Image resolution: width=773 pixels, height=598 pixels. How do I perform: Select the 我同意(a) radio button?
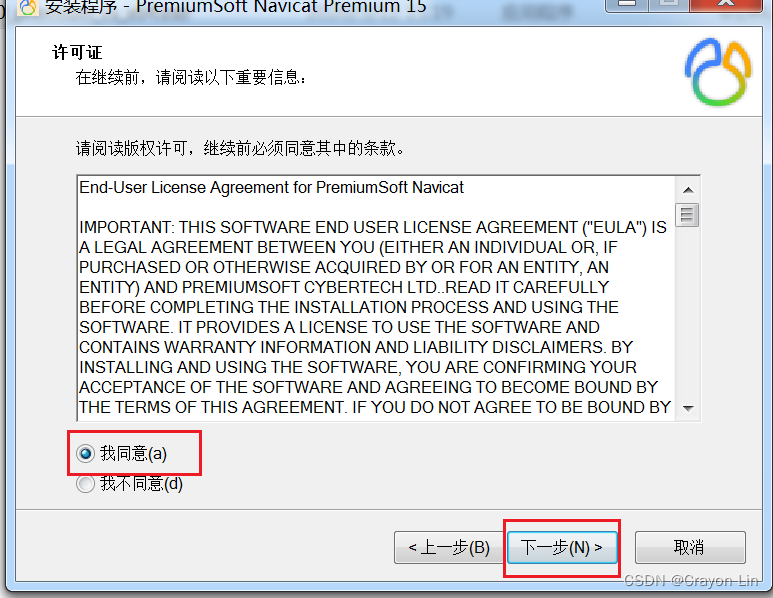[x=85, y=453]
